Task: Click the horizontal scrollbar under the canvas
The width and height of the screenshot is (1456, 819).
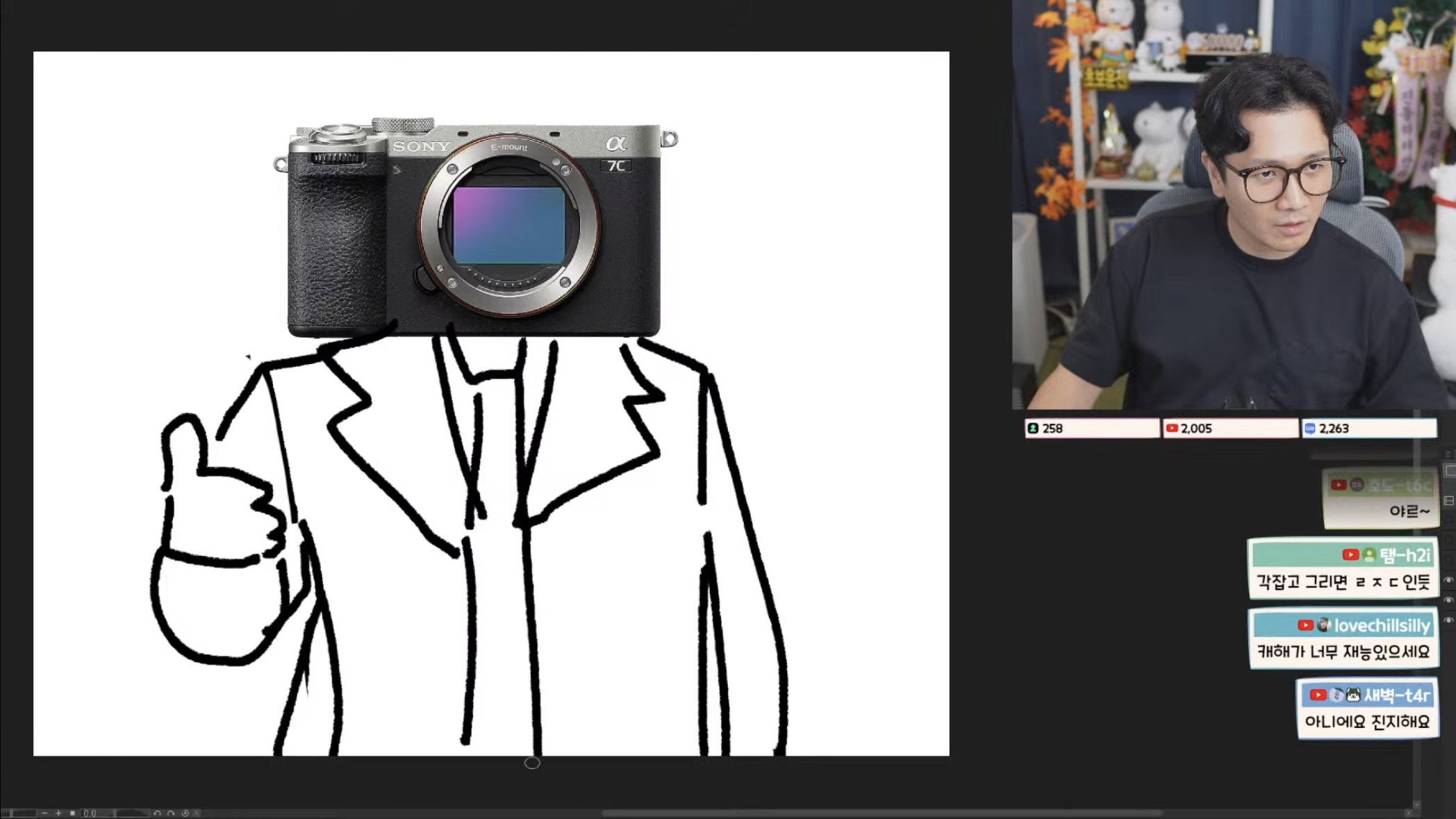Action: pos(882,813)
